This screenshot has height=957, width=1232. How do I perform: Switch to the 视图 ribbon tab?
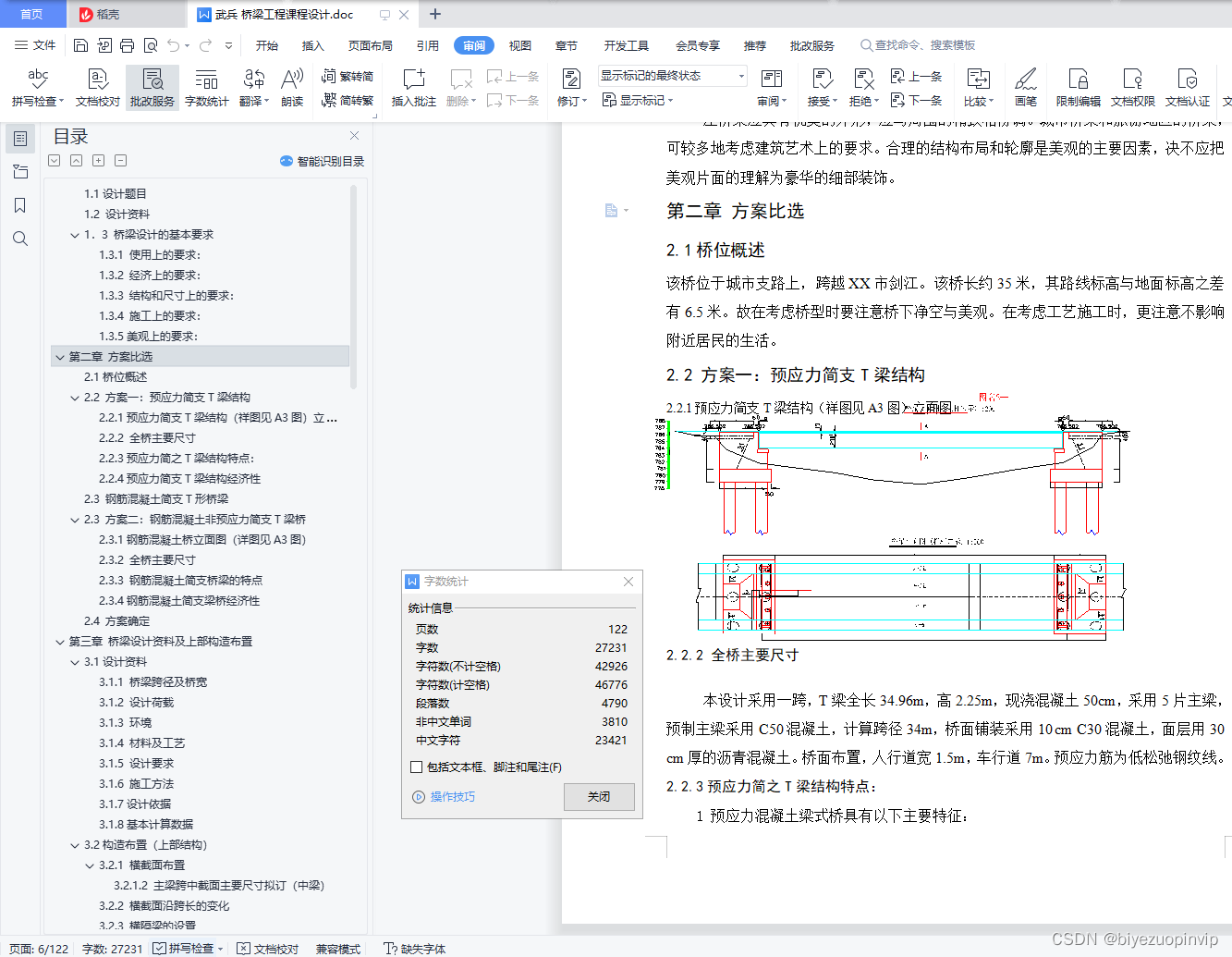519,44
